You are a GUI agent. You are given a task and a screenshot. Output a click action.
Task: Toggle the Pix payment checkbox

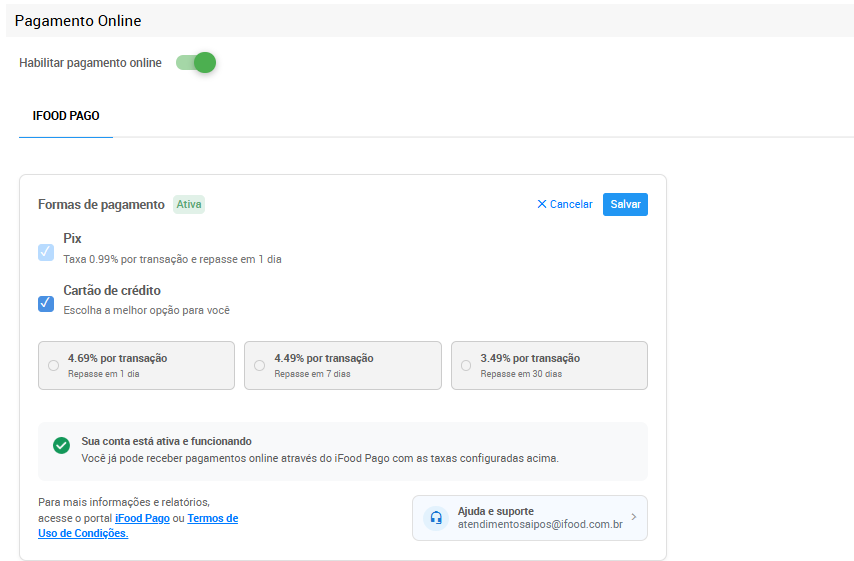tap(46, 252)
